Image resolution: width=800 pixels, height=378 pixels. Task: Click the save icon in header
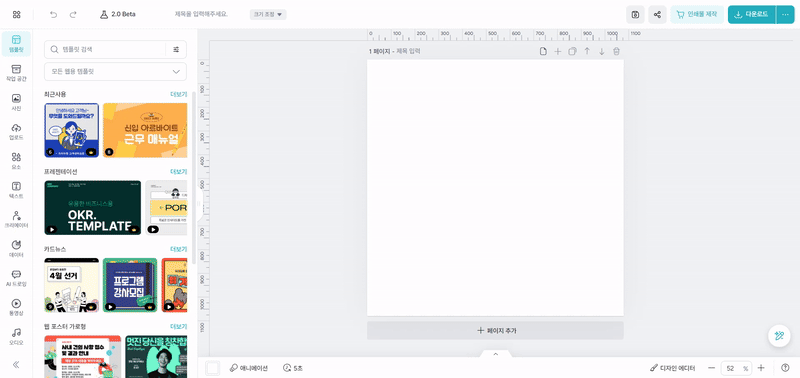(635, 15)
